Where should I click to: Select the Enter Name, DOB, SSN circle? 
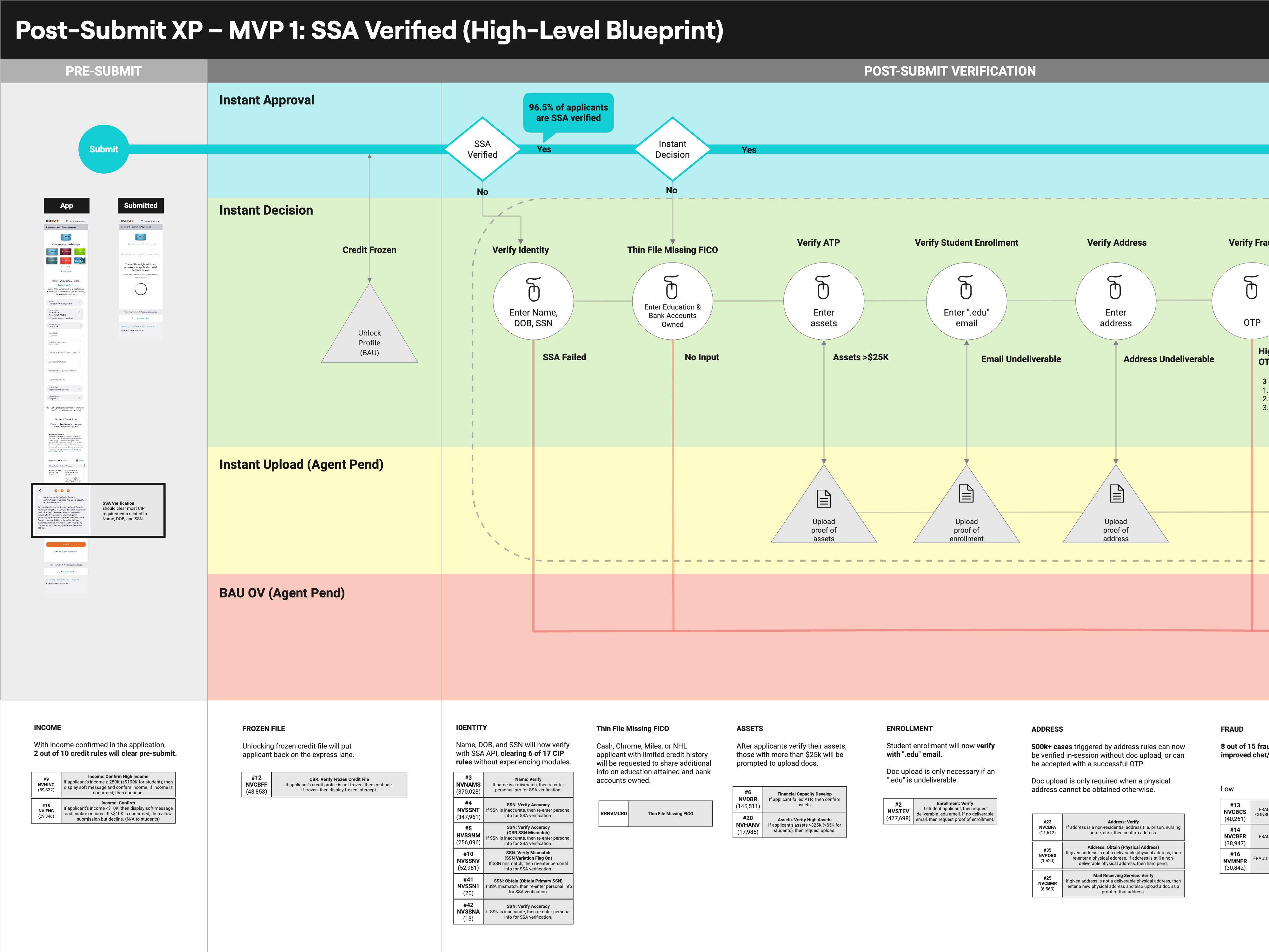point(533,302)
